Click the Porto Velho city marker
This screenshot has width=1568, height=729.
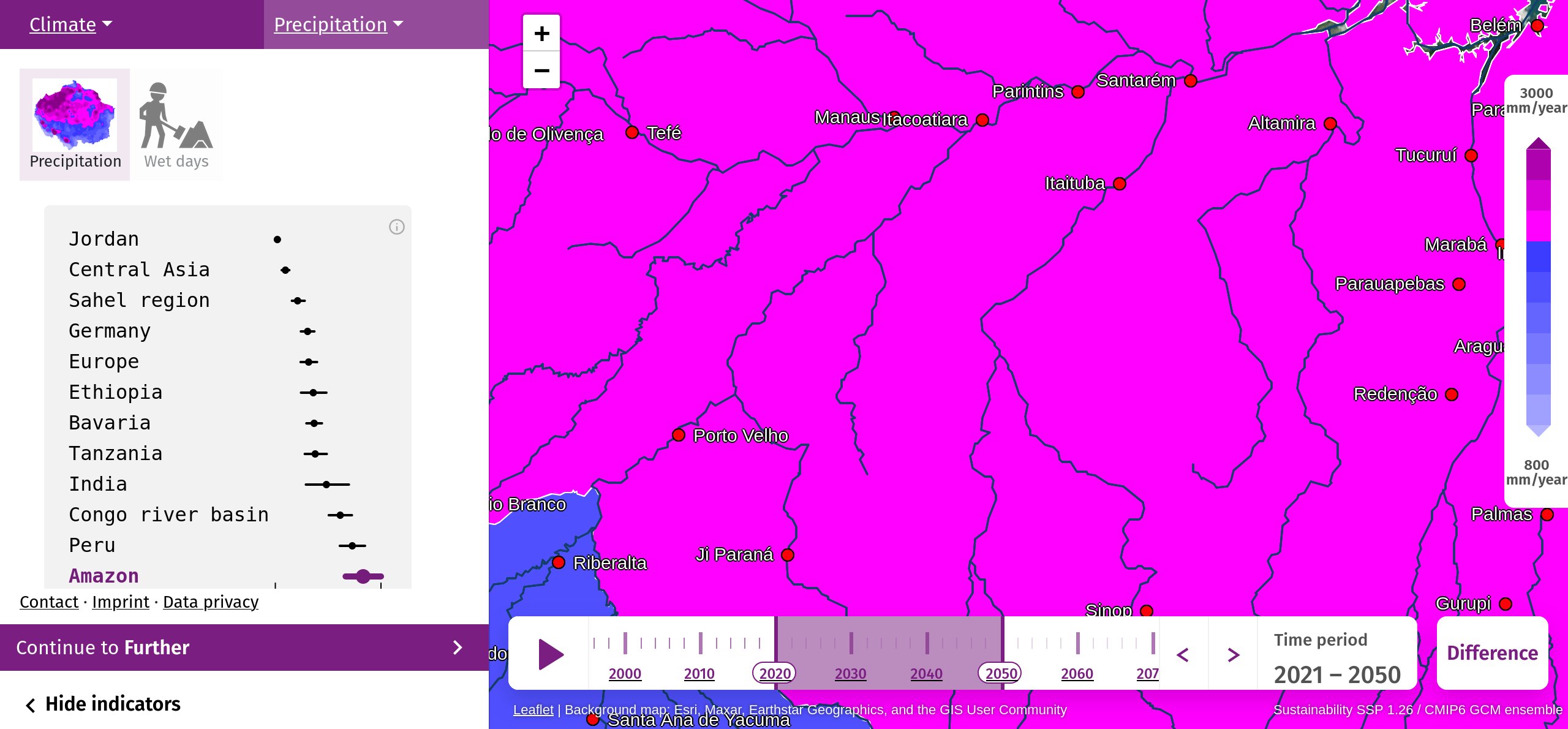(679, 435)
